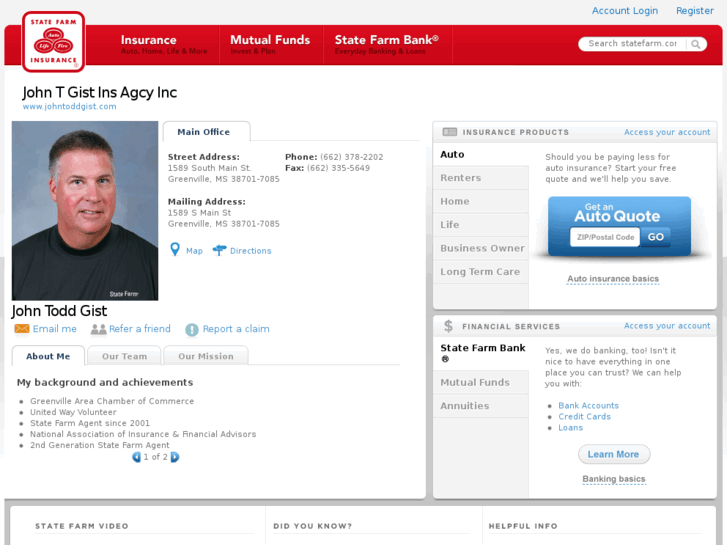The image size is (727, 545).
Task: Open the Auto insurance basics link
Action: pyautogui.click(x=613, y=279)
